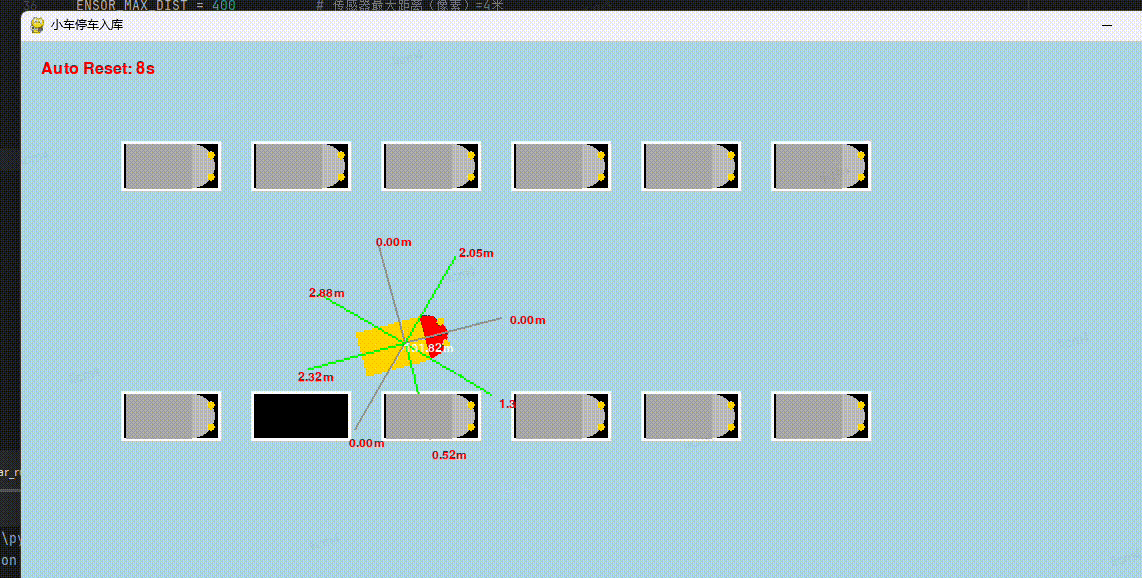Click the 0.00m reading below the empty spot
Image resolution: width=1142 pixels, height=578 pixels.
coord(366,443)
